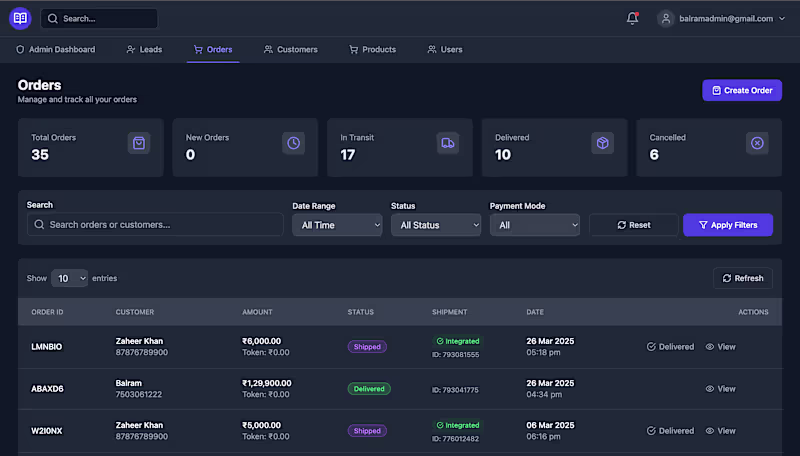The height and width of the screenshot is (456, 800).
Task: Click the Total Orders bag icon
Action: (139, 143)
